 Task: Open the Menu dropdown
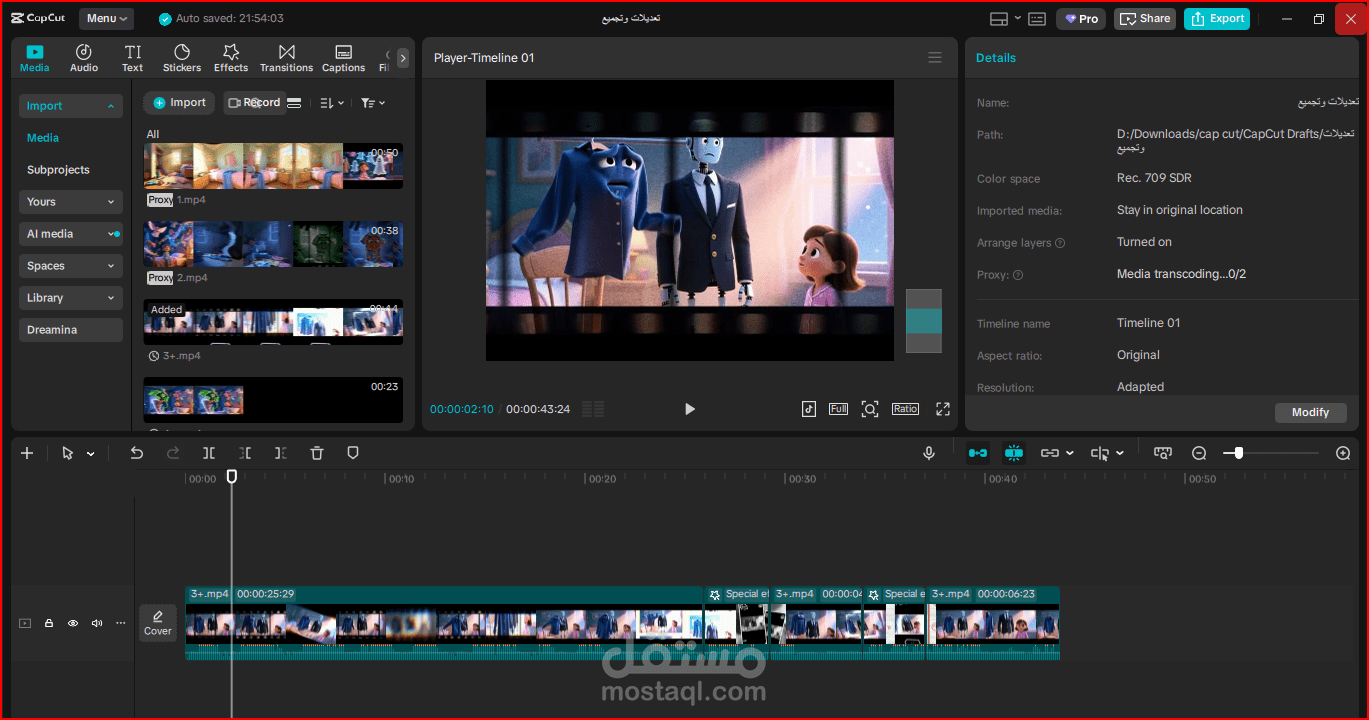106,18
